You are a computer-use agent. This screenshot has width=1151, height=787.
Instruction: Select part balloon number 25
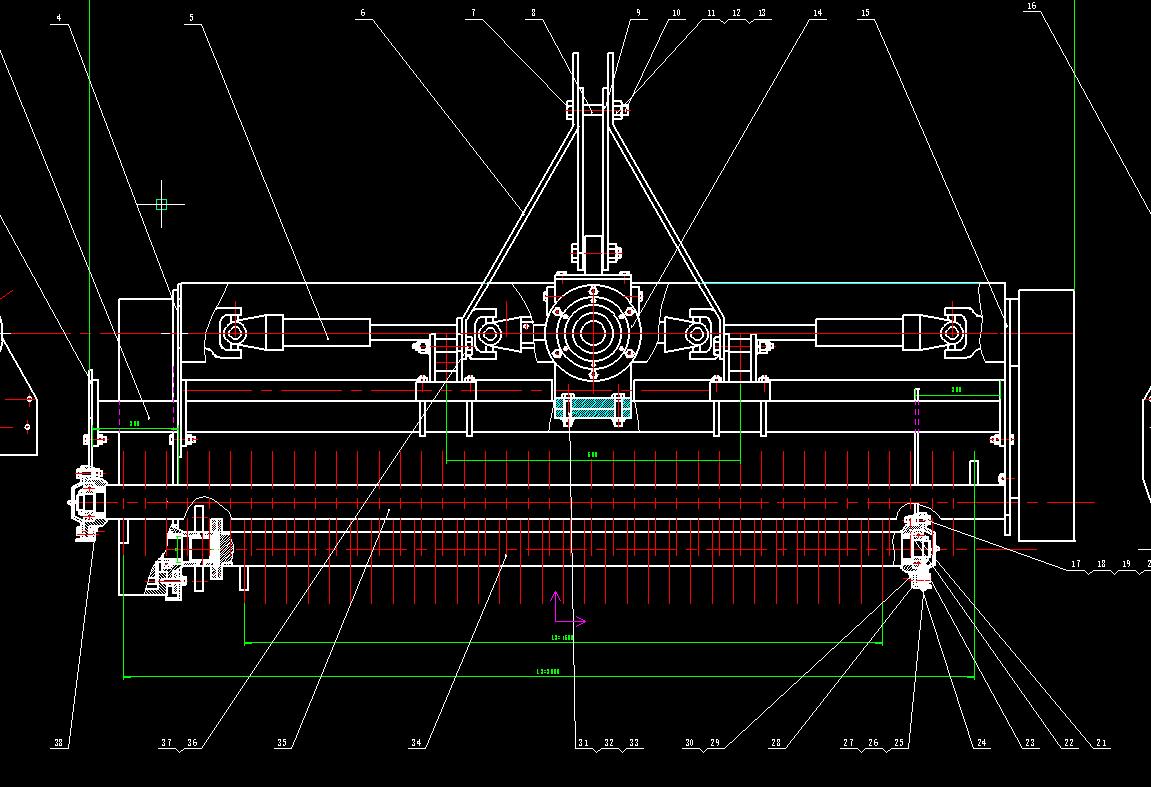(x=898, y=742)
